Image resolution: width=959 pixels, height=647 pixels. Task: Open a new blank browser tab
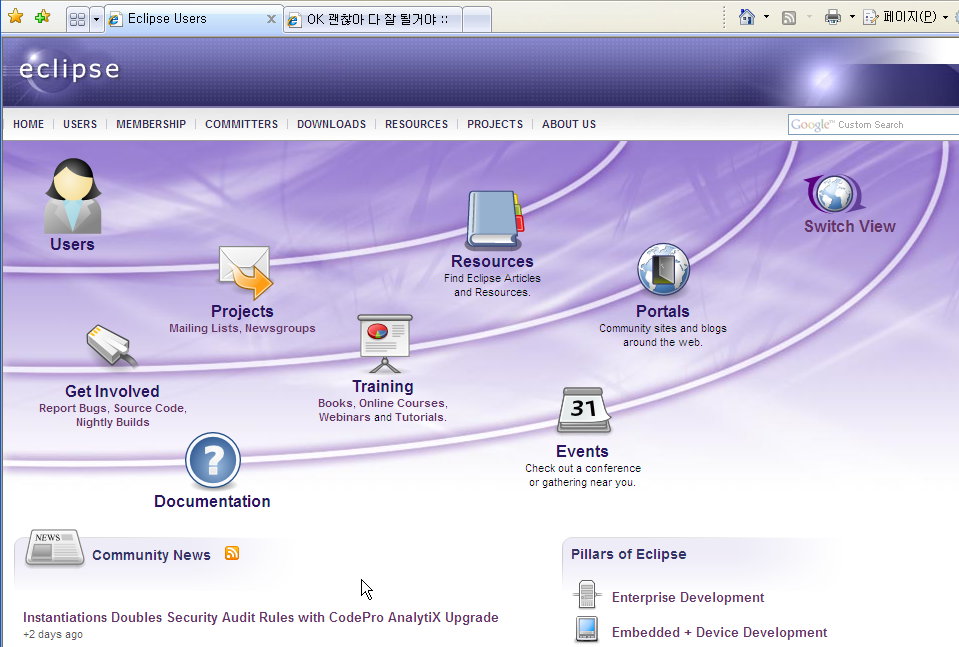[x=477, y=20]
